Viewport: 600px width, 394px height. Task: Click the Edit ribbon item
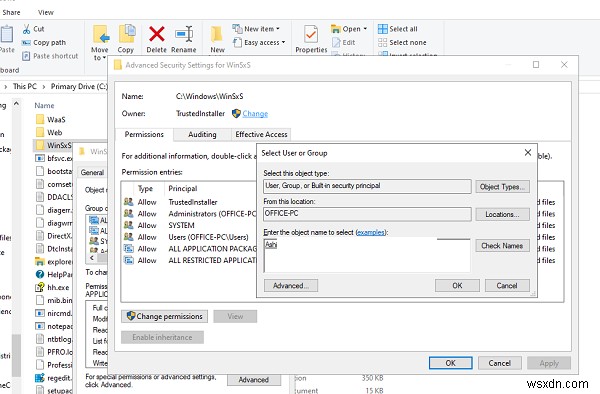tap(344, 42)
